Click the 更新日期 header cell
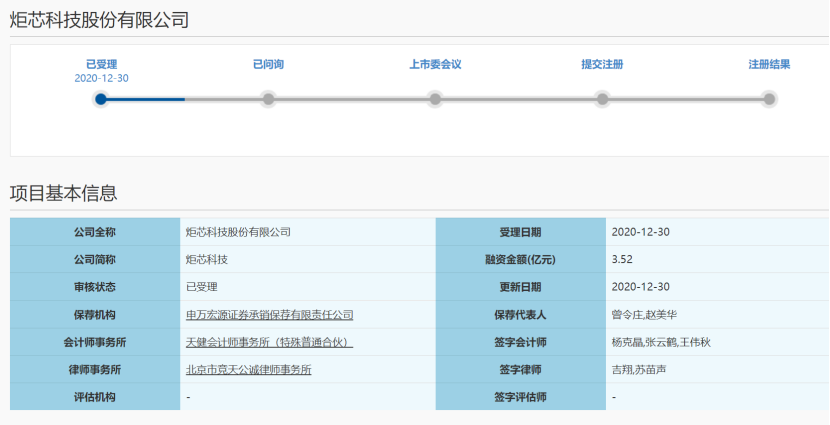This screenshot has width=830, height=425. point(520,287)
